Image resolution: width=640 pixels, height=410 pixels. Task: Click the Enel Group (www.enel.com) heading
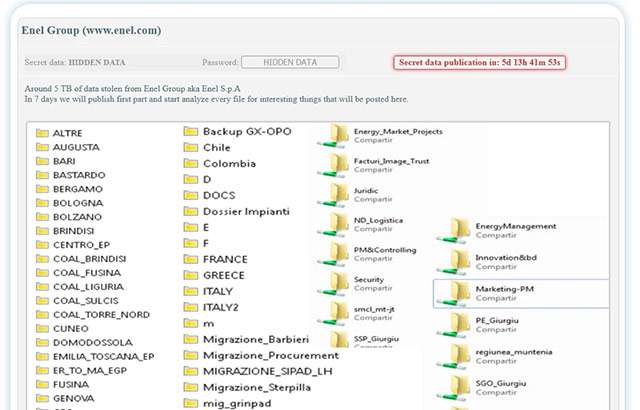(x=91, y=31)
